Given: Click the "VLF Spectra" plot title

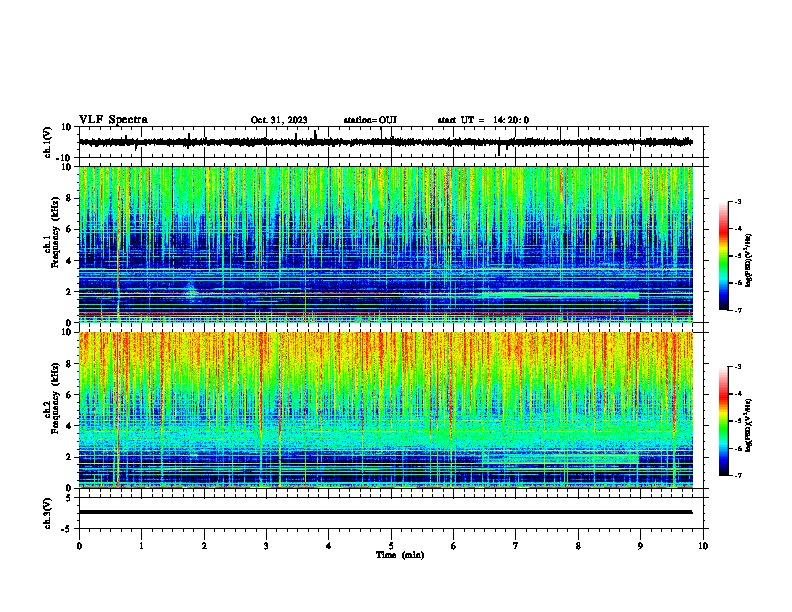Looking at the screenshot, I should (113, 119).
